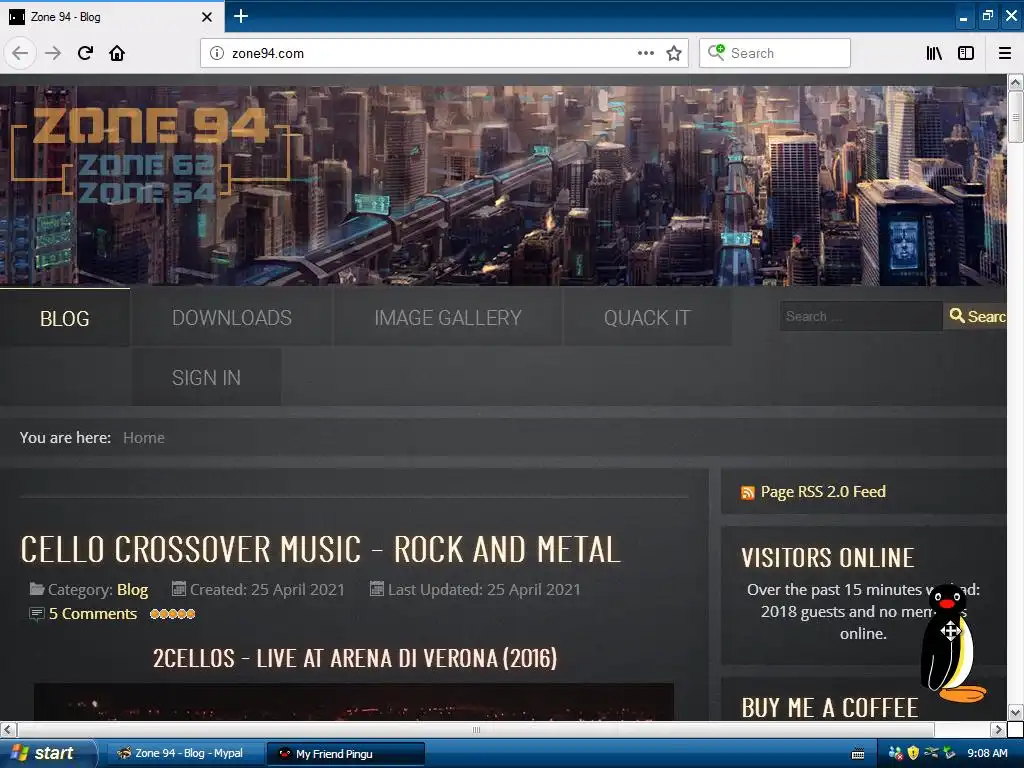This screenshot has width=1024, height=768.
Task: Click the horizontal scrollbar right arrow
Action: [x=998, y=729]
